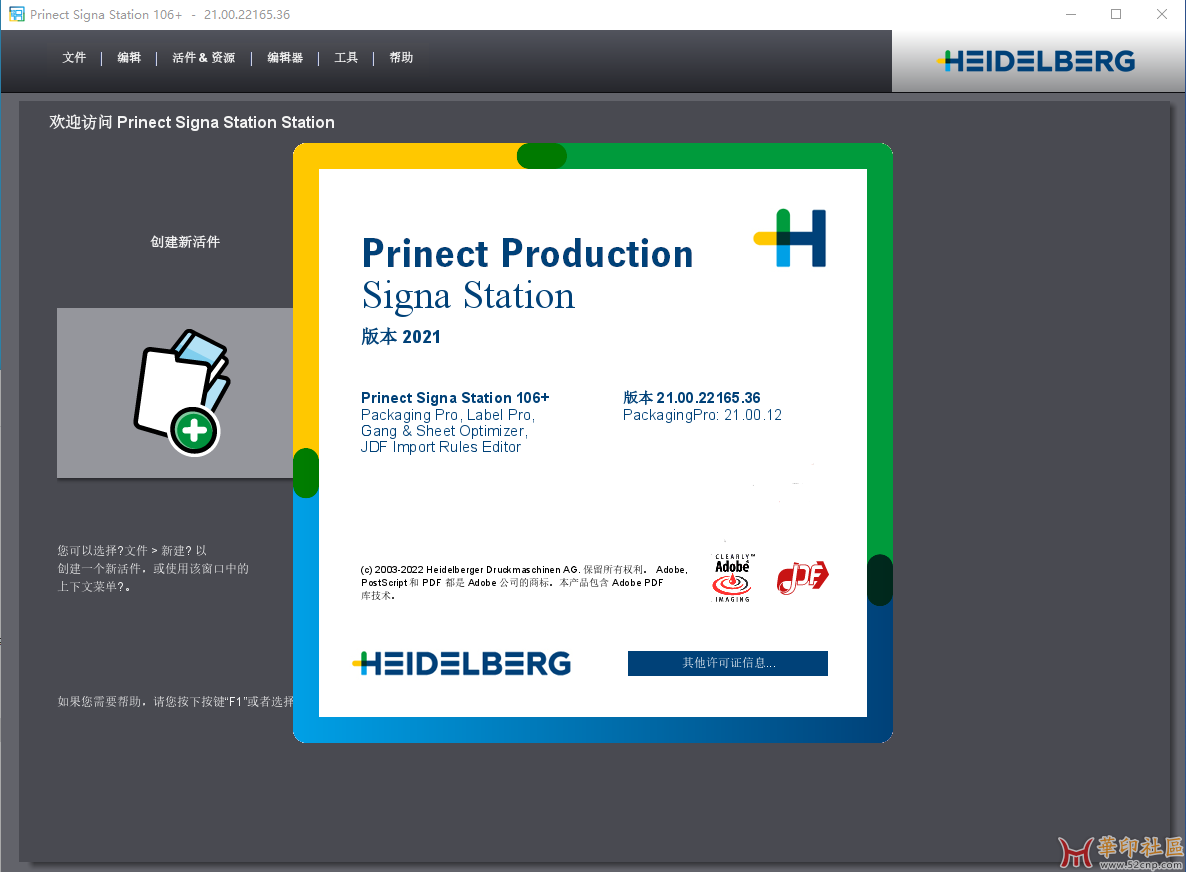Click the 版本 2021 text
This screenshot has width=1186, height=872.
pyautogui.click(x=401, y=337)
